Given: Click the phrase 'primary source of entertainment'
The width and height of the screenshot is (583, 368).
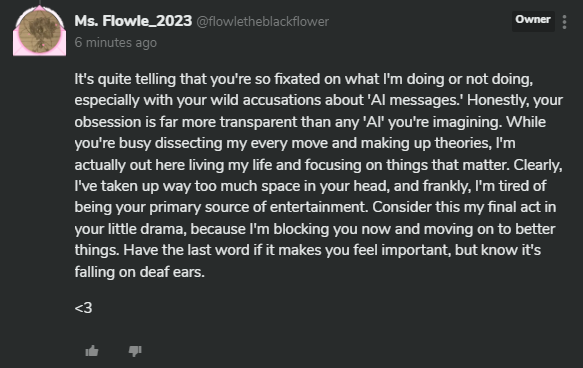Looking at the screenshot, I should (x=258, y=207).
